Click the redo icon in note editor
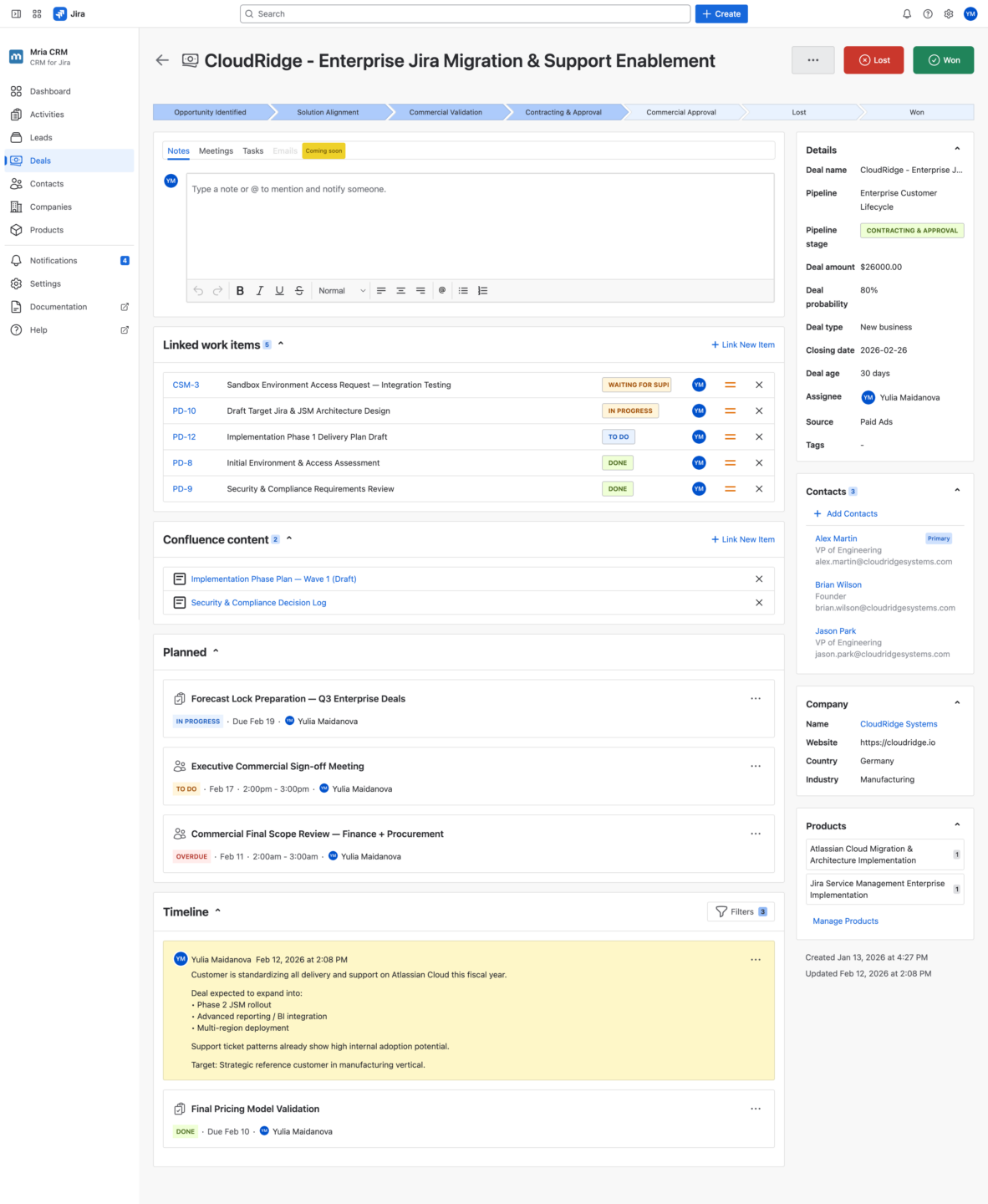 217,291
